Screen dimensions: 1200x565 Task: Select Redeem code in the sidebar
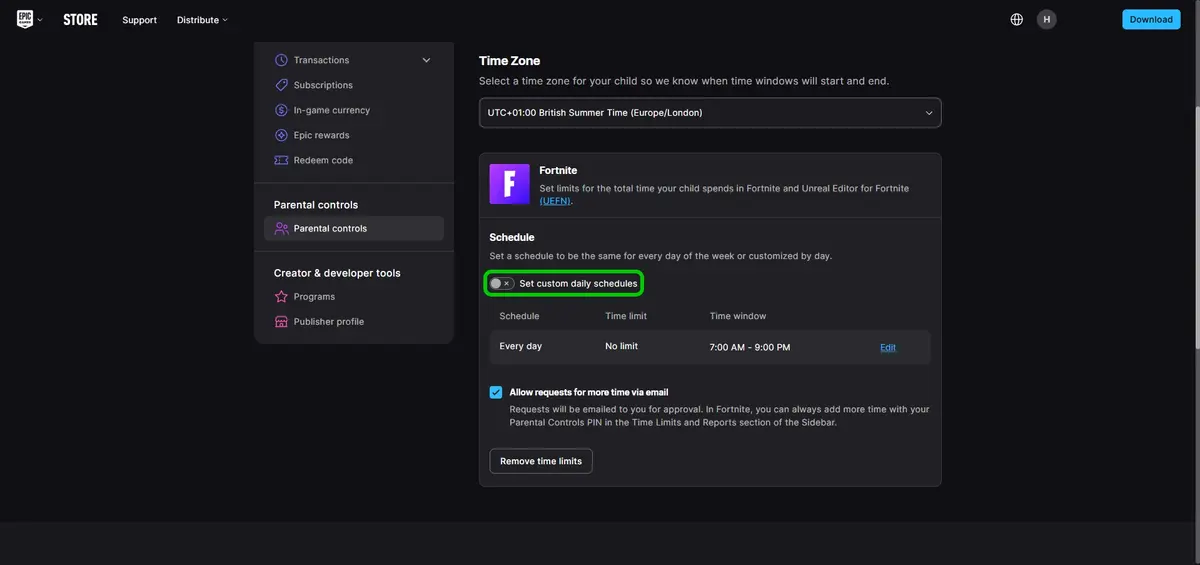tap(323, 160)
